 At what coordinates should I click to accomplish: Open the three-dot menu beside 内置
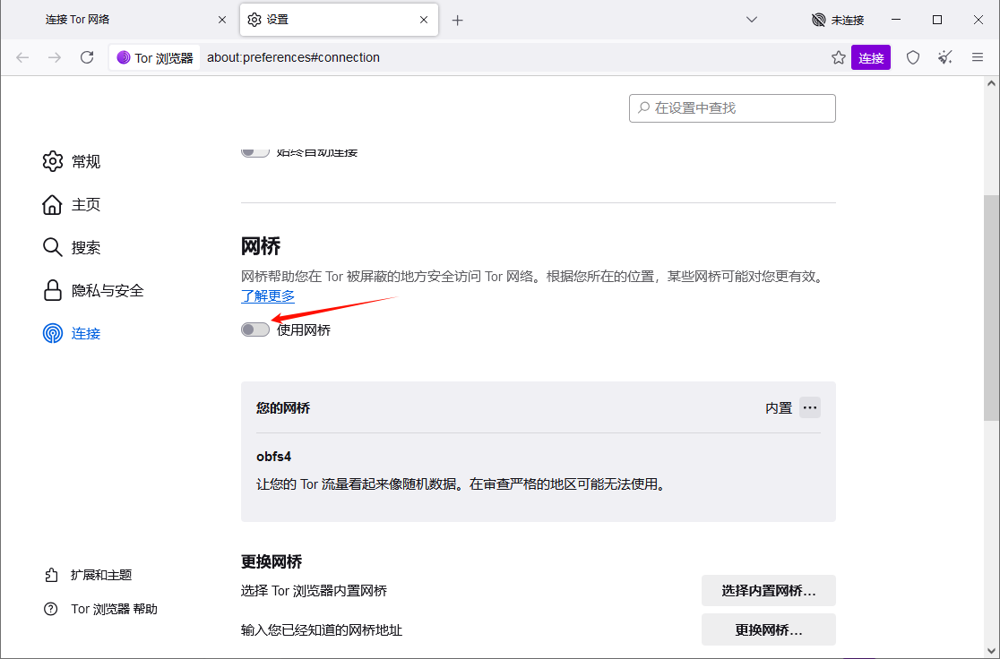(x=810, y=407)
